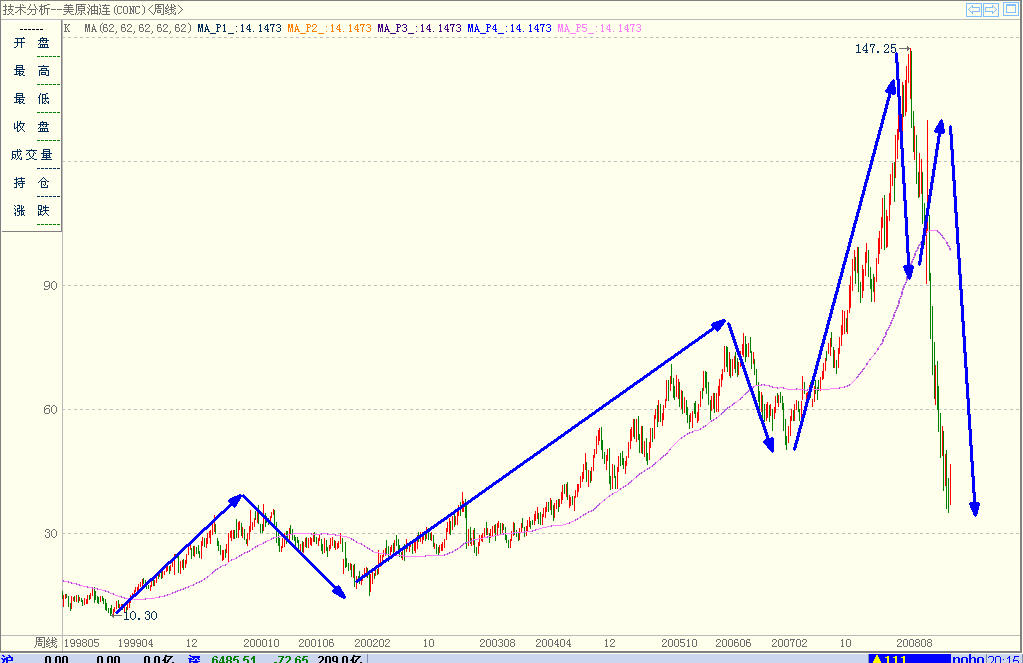This screenshot has width=1023, height=663.
Task: Select the 涨跌 (change) field in the side panel
Action: click(31, 211)
